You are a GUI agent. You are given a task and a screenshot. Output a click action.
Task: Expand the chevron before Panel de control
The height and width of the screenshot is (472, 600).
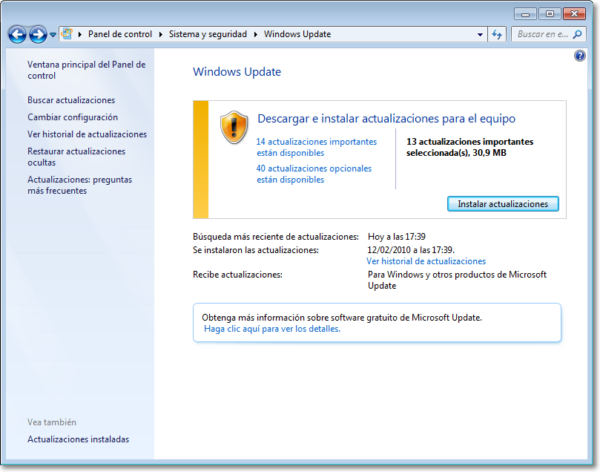(80, 34)
